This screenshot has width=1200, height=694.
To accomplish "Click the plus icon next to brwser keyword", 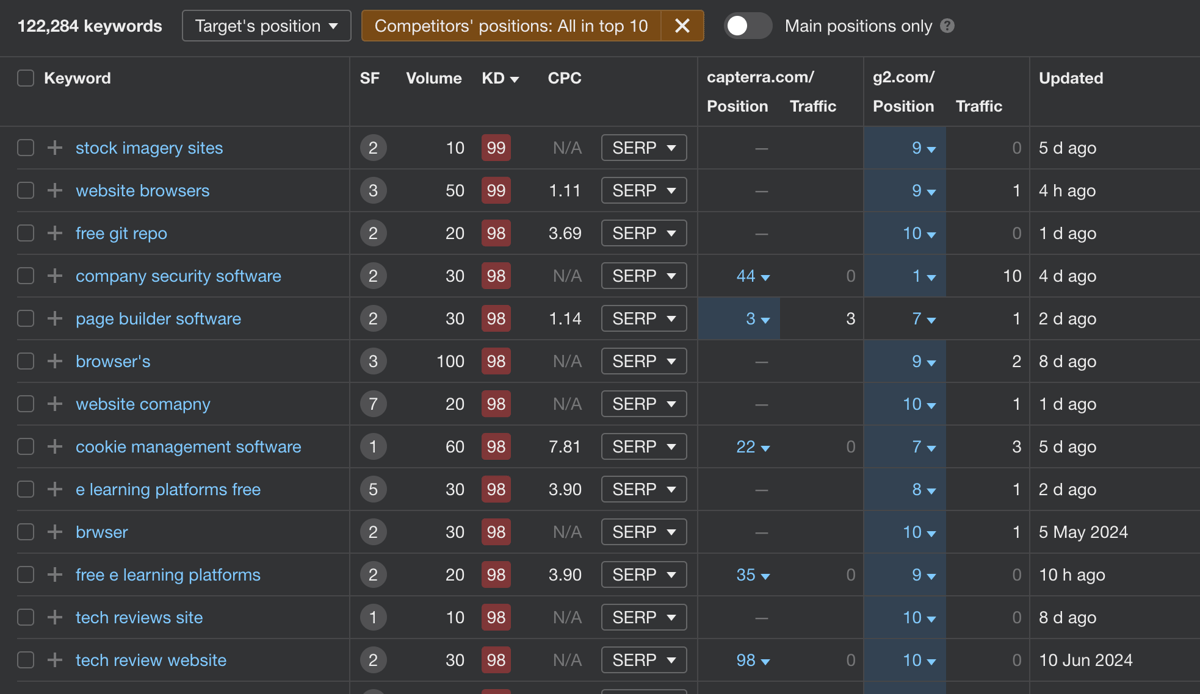I will [x=55, y=532].
